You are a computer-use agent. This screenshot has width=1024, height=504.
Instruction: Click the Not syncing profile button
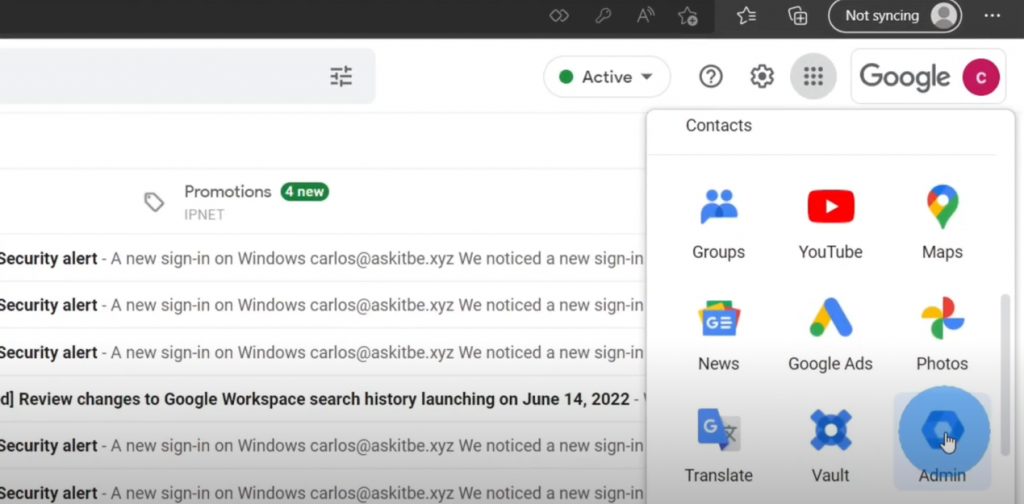pyautogui.click(x=894, y=16)
